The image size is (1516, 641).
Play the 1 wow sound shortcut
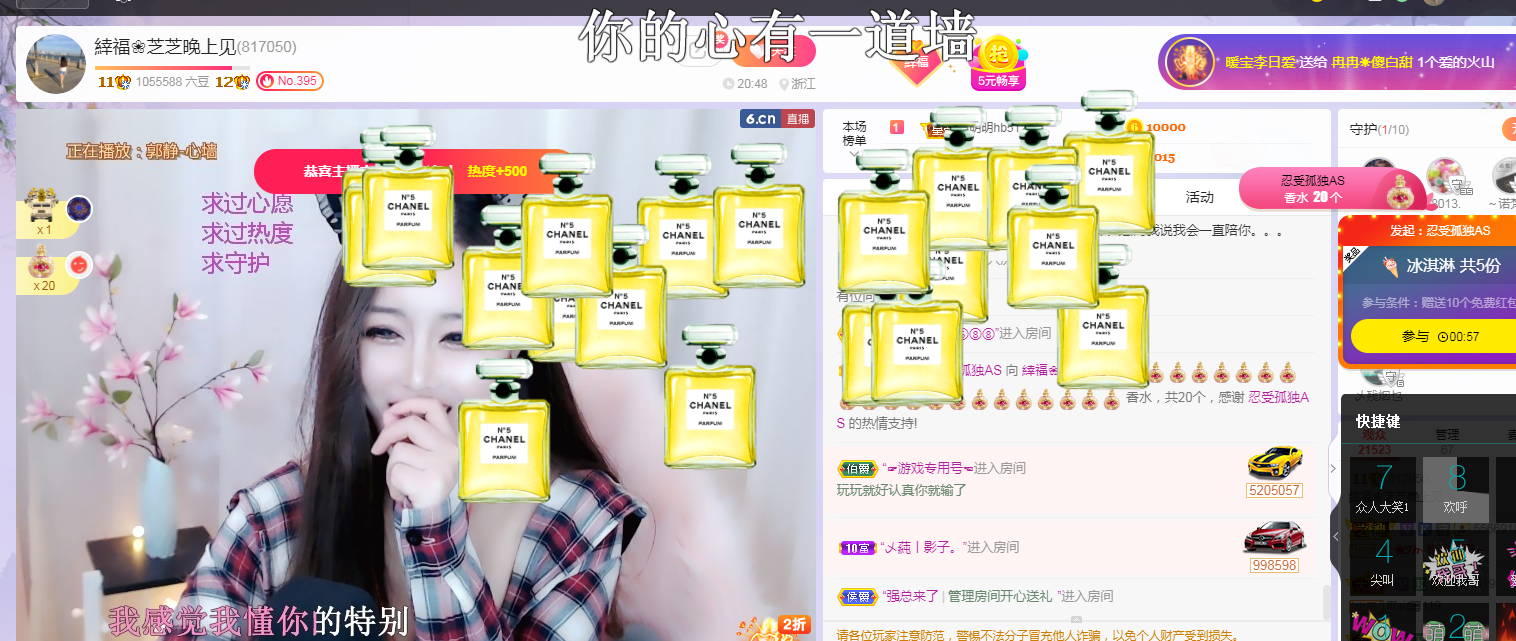[1383, 621]
